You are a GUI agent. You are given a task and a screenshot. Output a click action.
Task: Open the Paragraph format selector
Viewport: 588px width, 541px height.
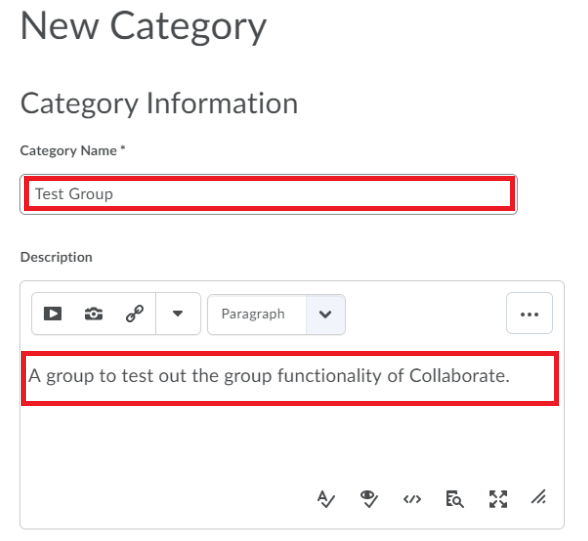[257, 314]
